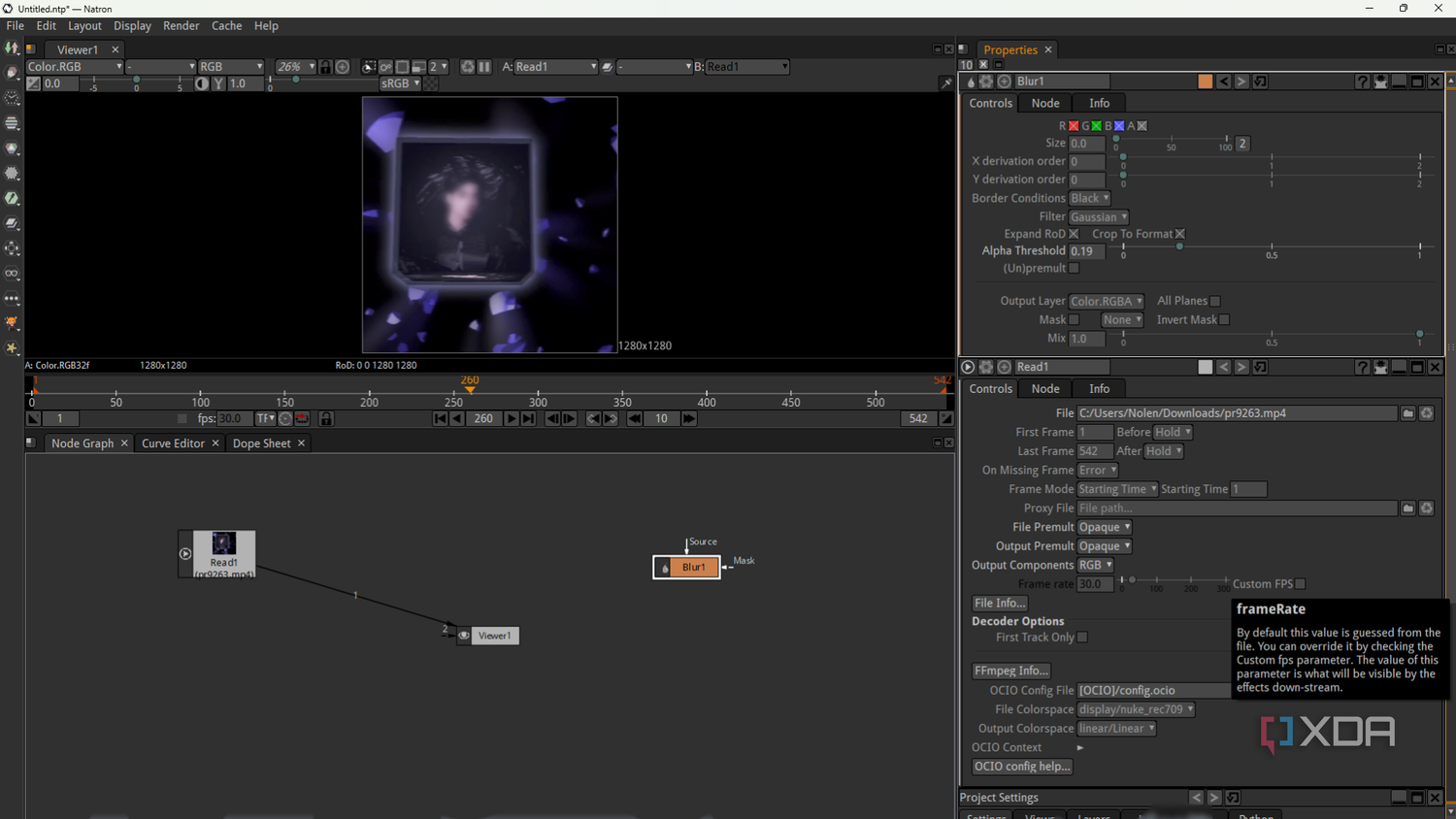Open the viewer 26% zoom dropdown

[x=296, y=67]
